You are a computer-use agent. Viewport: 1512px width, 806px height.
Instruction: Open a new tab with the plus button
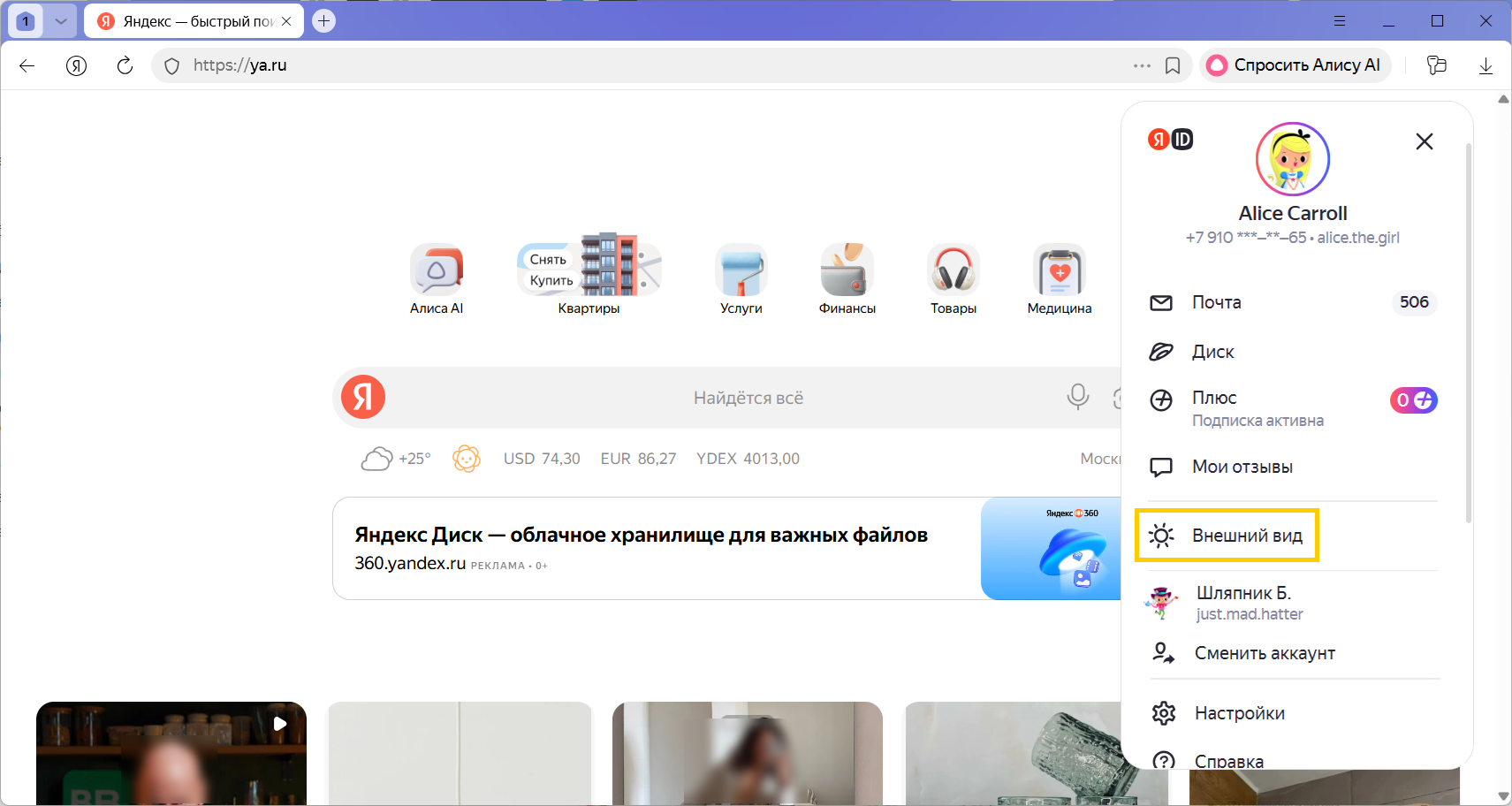tap(324, 20)
